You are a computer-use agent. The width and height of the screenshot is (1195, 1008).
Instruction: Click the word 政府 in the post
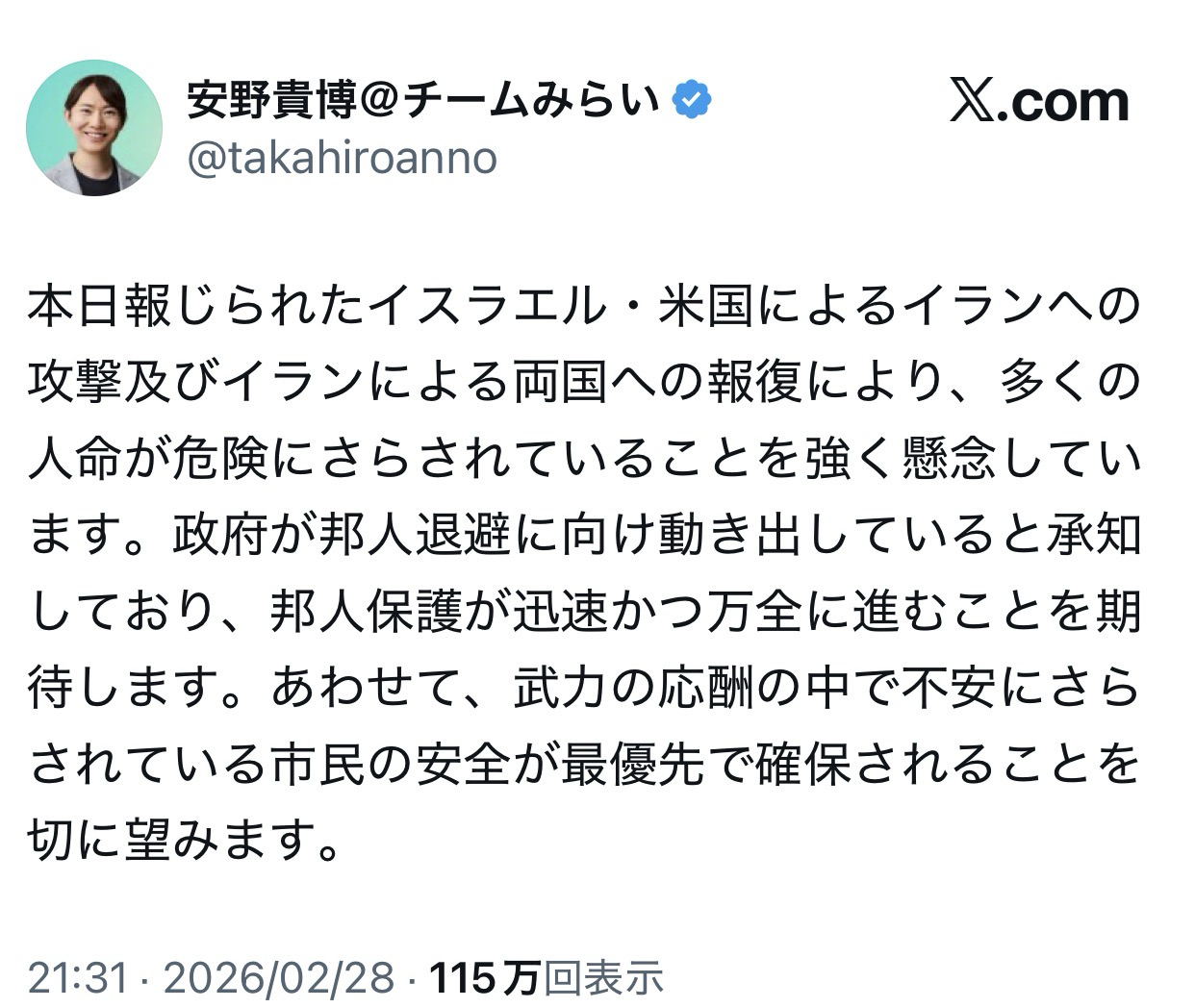[x=219, y=536]
